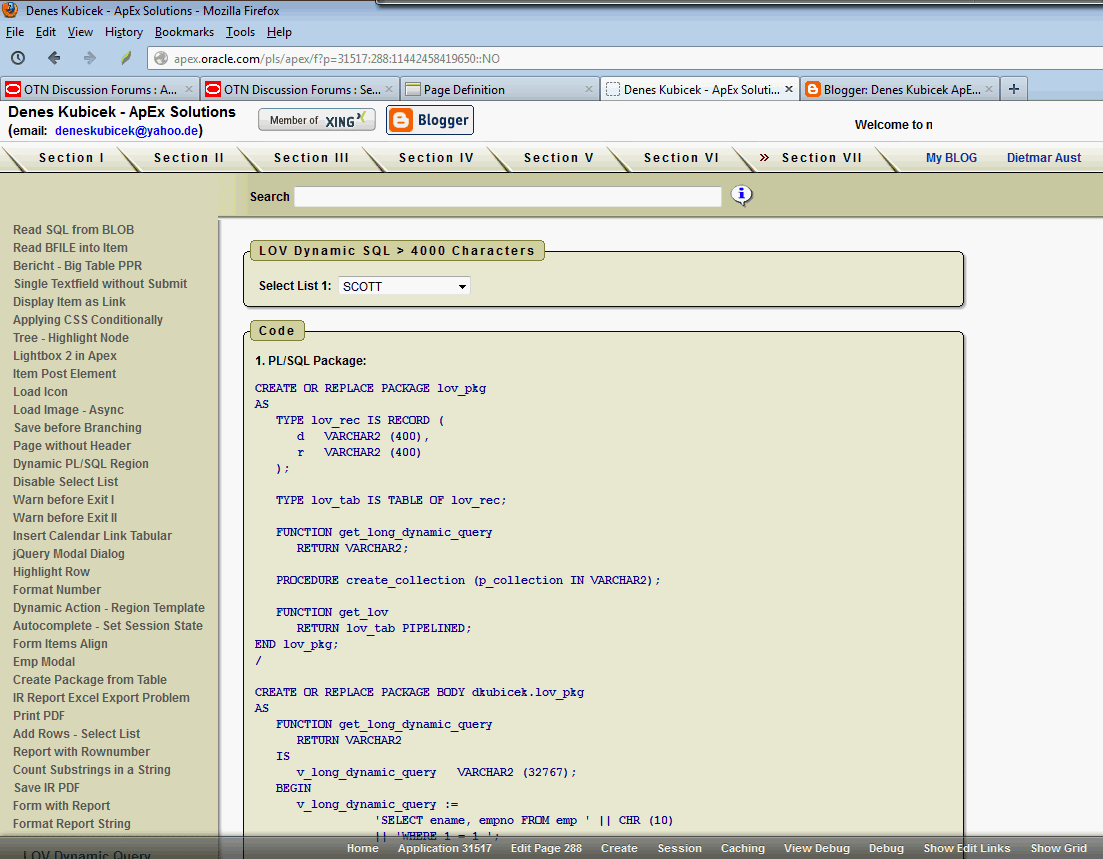
Task: Go to Section V tab
Action: (559, 158)
